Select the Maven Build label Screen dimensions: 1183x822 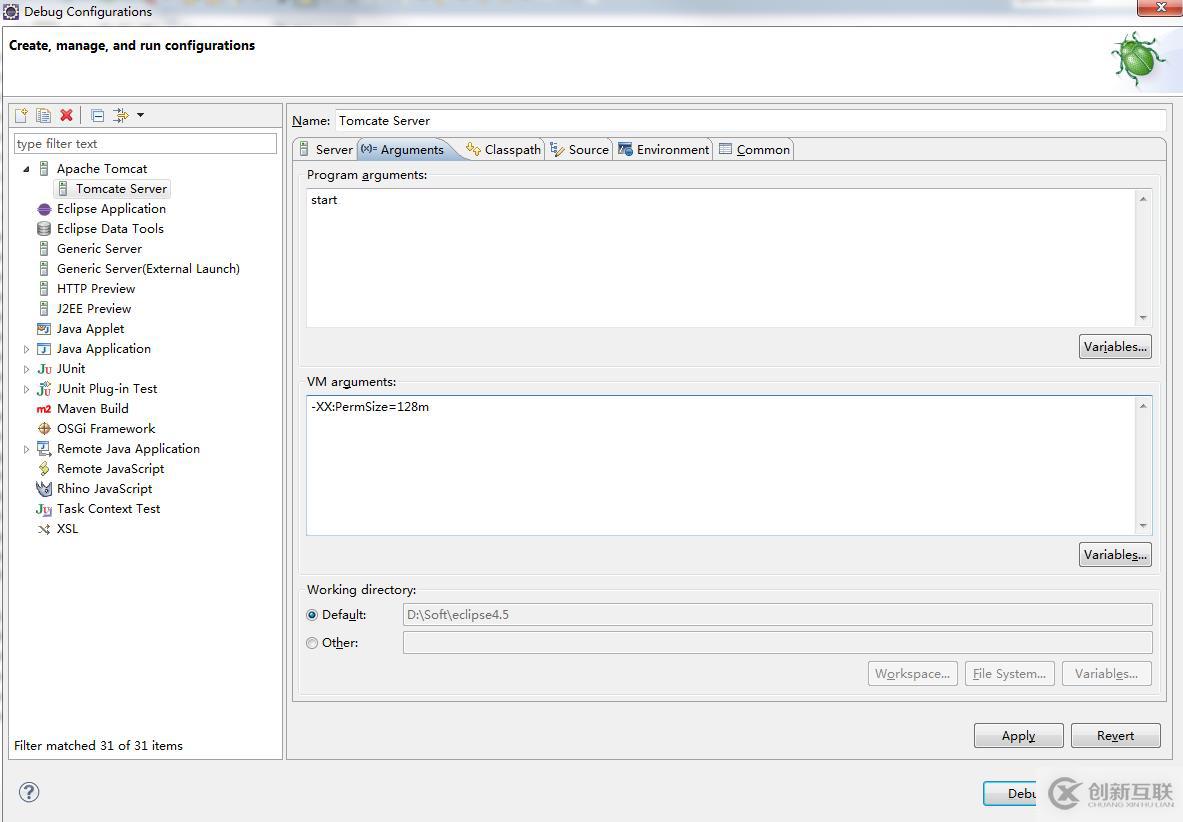pyautogui.click(x=93, y=409)
